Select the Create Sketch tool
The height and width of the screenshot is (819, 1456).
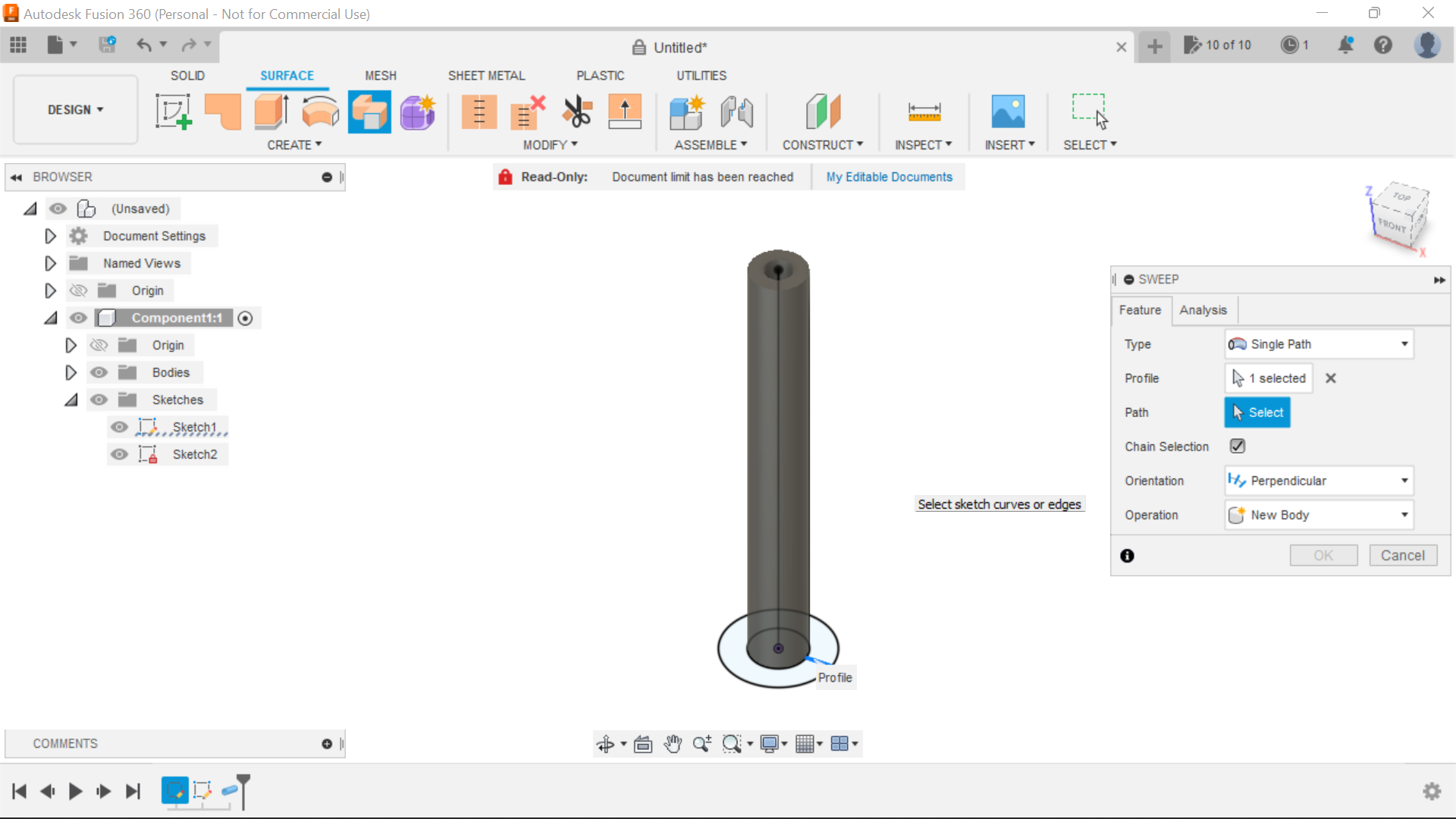coord(173,111)
